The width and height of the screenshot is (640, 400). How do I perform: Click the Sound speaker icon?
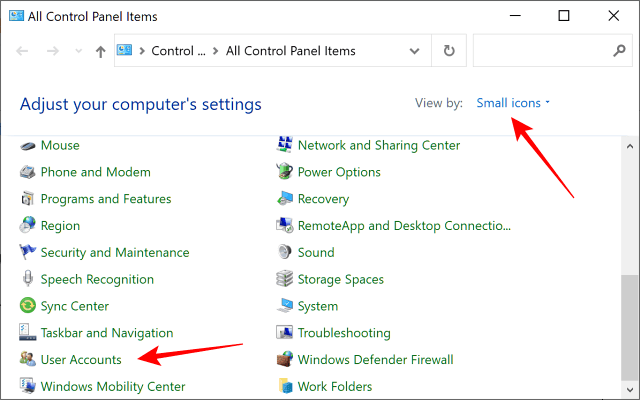[284, 252]
